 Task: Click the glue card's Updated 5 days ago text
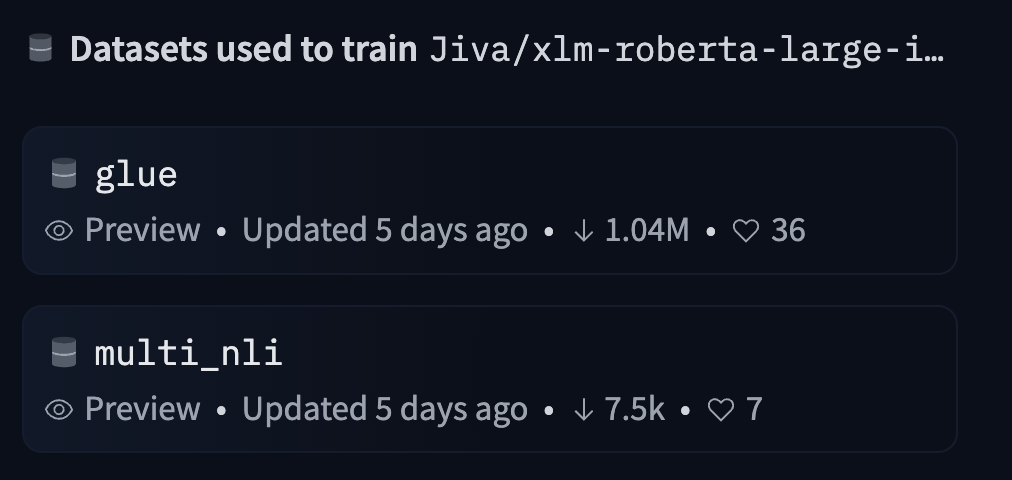384,231
